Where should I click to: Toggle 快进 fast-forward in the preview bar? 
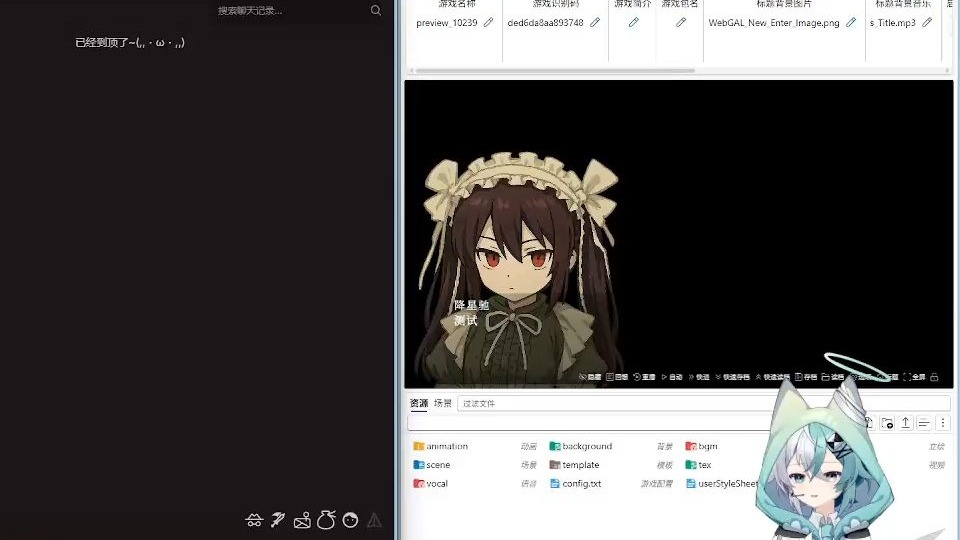699,377
